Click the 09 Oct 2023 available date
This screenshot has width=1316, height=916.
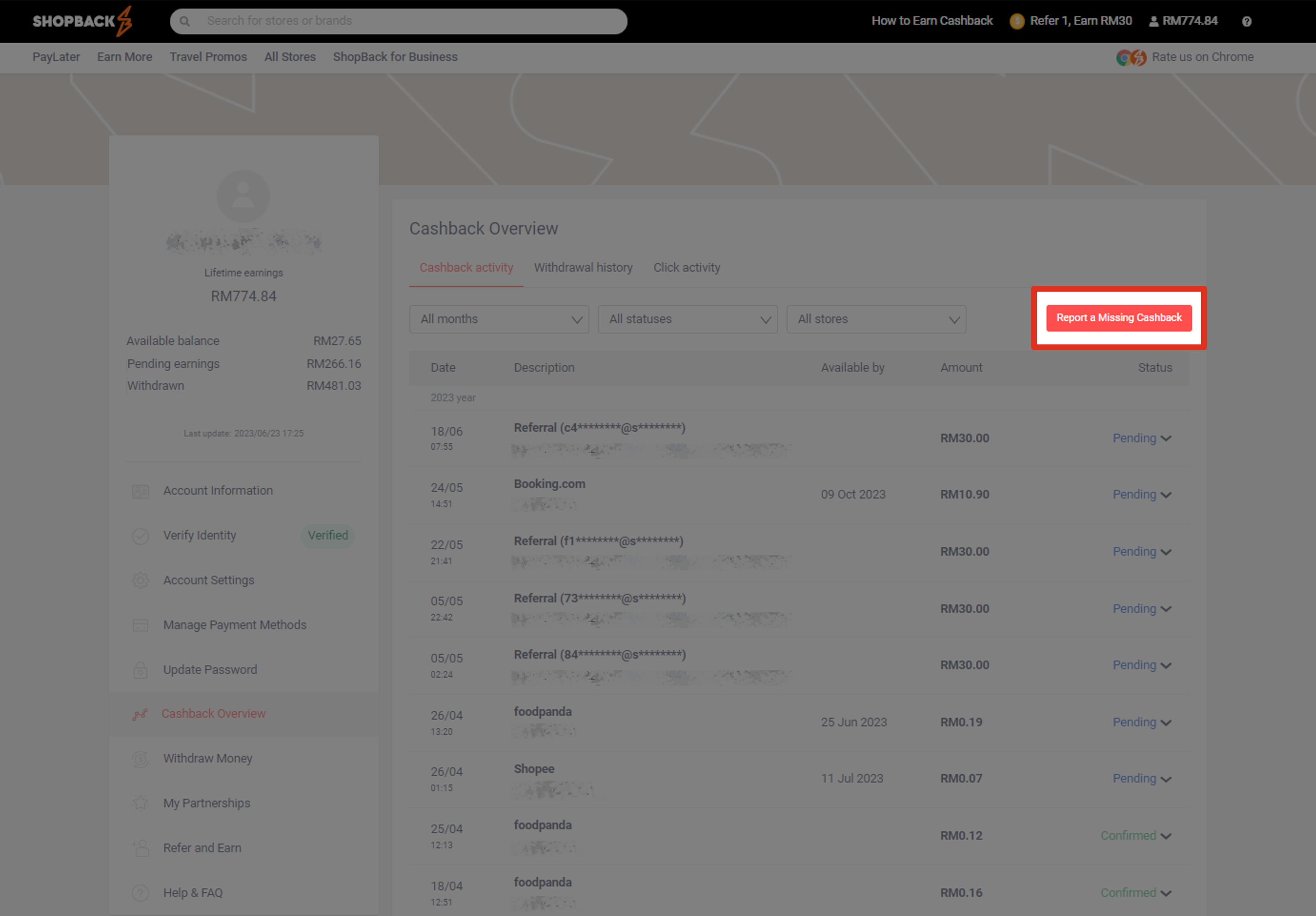pos(853,494)
